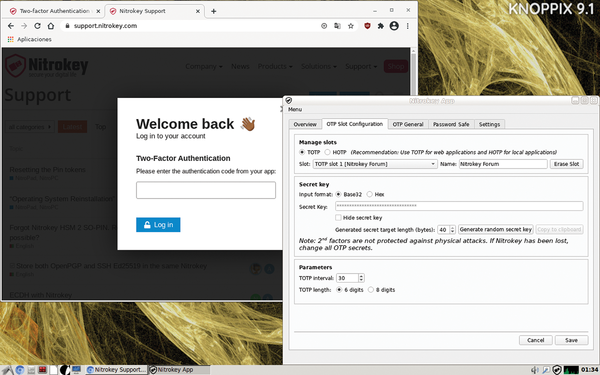
Task: Open the Chrome extensions puzzle icon
Action: click(380, 26)
